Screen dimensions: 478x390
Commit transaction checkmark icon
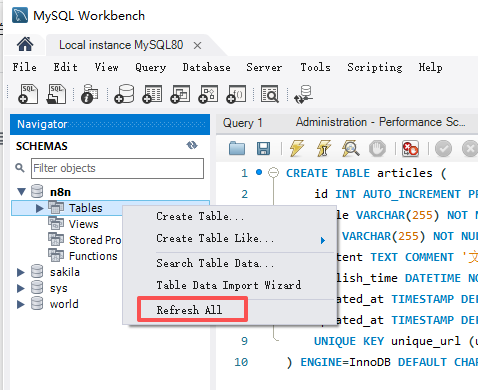(443, 149)
